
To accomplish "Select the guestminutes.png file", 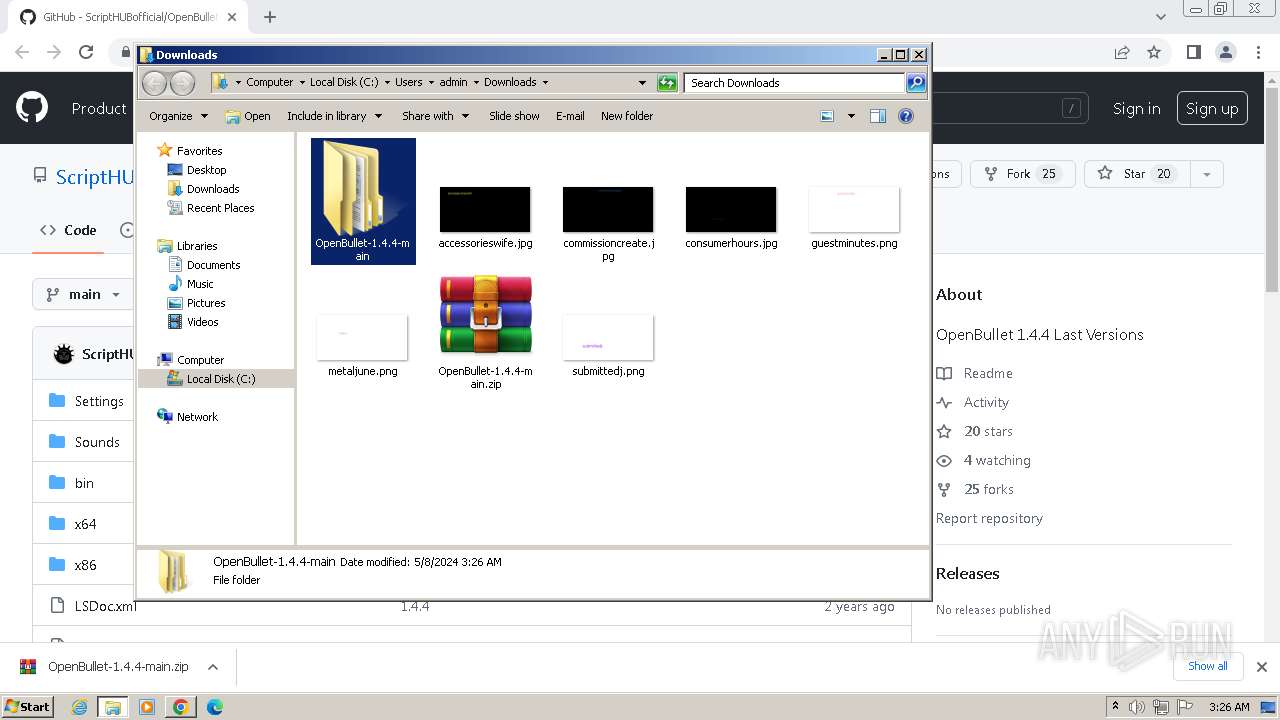I will 854,217.
